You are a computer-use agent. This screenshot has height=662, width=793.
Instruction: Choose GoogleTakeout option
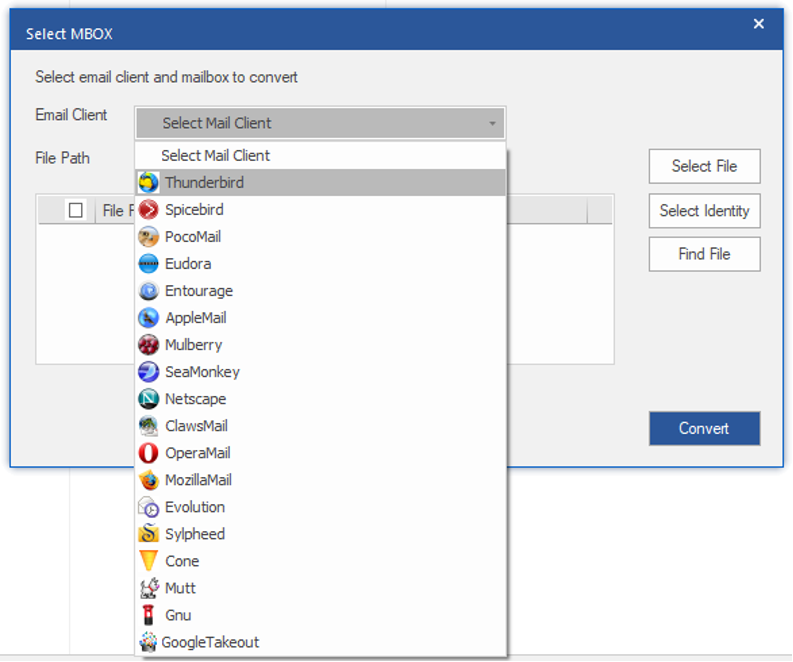320,642
